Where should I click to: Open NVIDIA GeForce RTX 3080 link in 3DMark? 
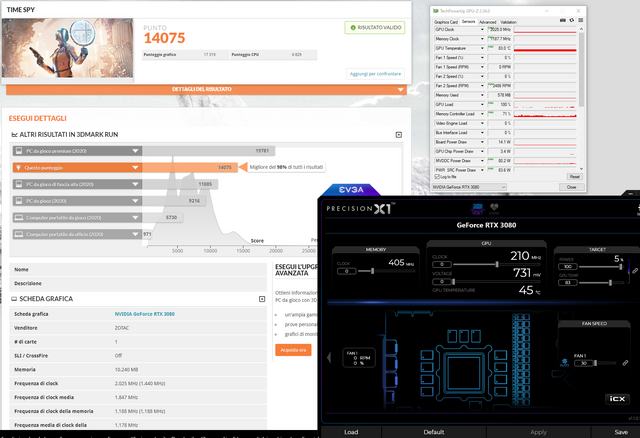tap(144, 314)
